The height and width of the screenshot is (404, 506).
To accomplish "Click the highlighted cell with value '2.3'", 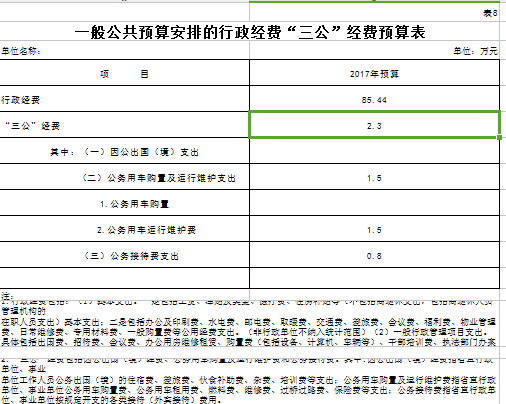I will tap(374, 125).
